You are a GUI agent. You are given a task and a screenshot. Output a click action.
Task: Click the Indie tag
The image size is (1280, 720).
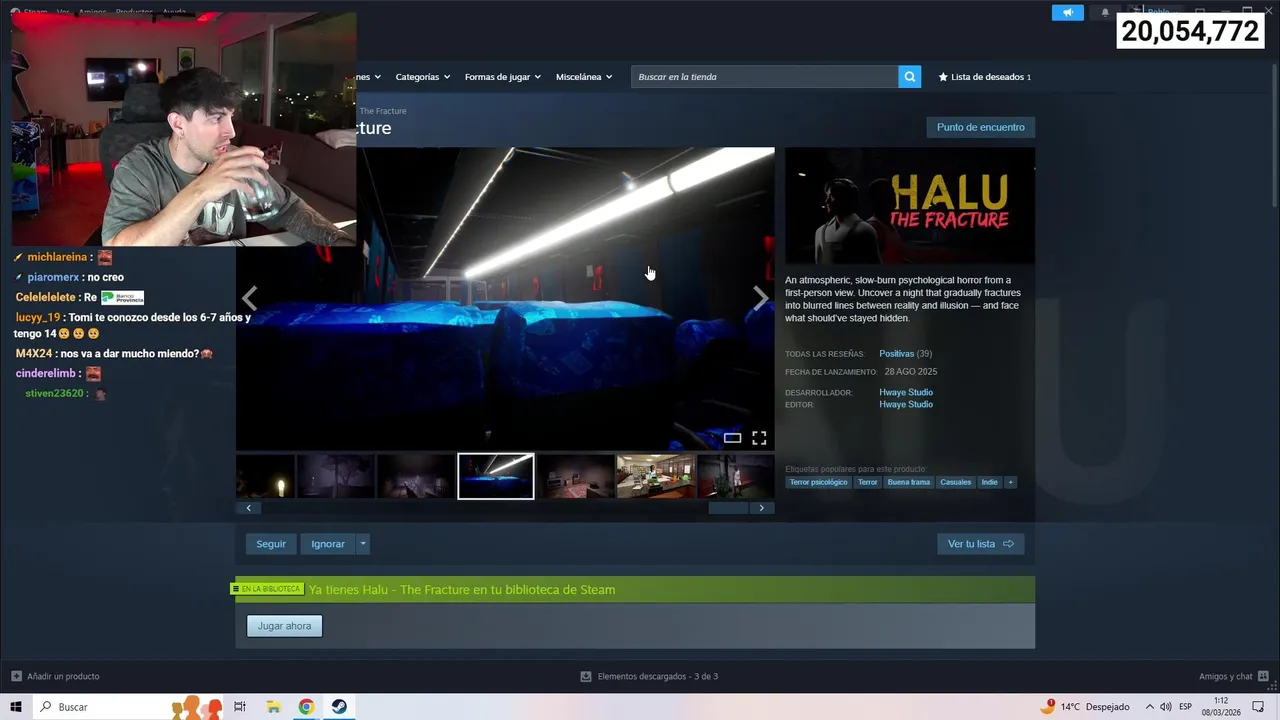point(989,482)
